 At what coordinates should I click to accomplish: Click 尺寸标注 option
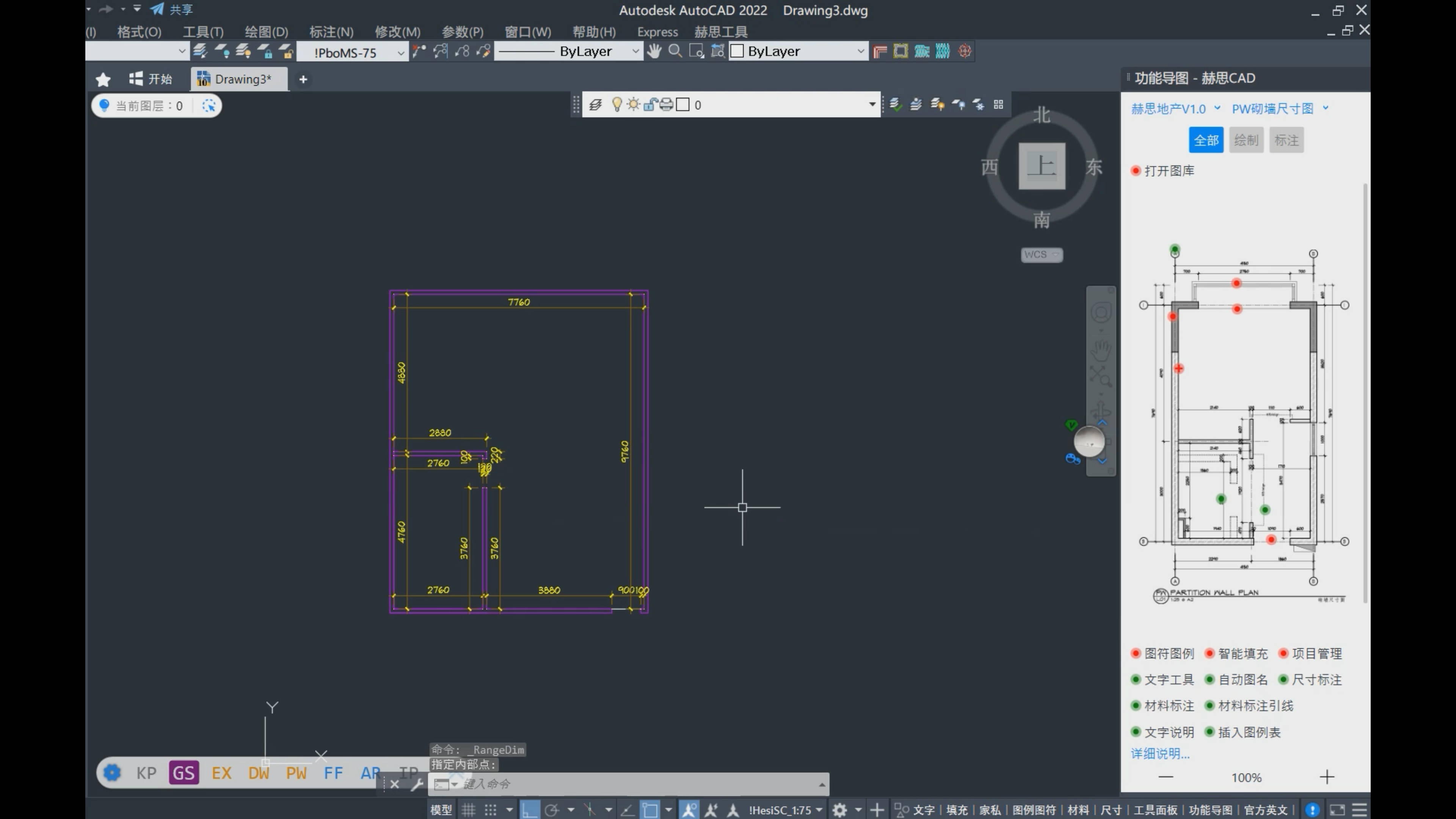click(1310, 679)
